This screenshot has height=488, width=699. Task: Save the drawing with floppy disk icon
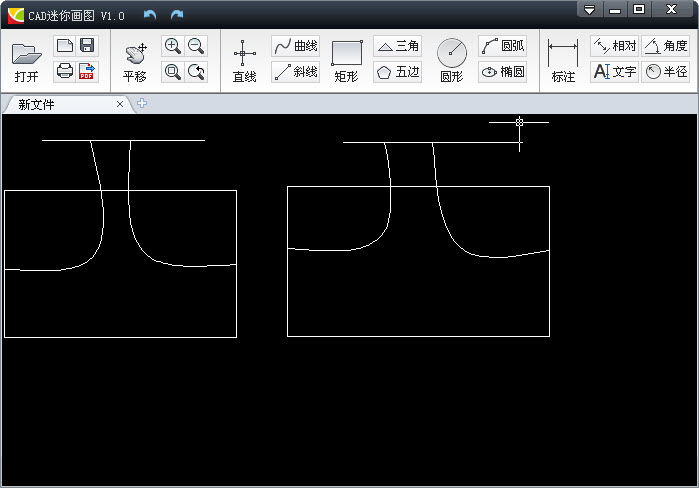88,46
